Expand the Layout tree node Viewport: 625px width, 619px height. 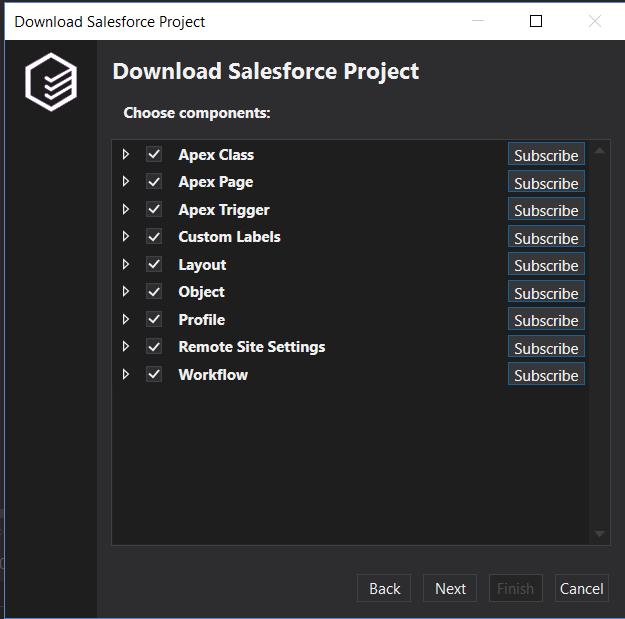pyautogui.click(x=126, y=265)
